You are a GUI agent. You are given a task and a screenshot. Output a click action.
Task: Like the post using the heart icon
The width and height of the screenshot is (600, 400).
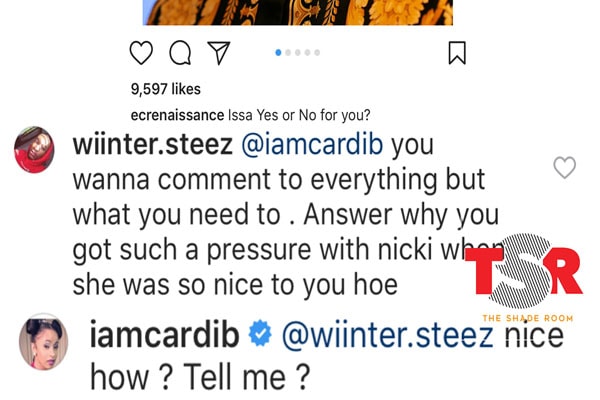pyautogui.click(x=143, y=52)
